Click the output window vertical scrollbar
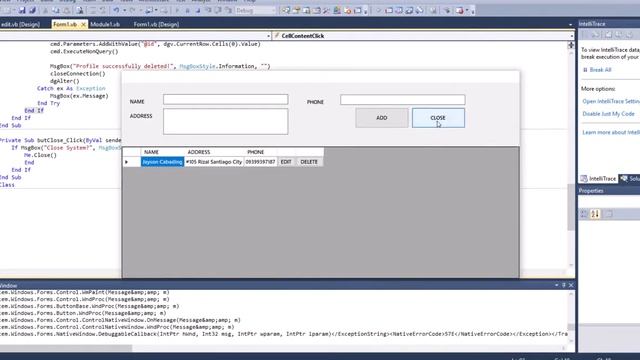This screenshot has width=640, height=360. tap(571, 327)
